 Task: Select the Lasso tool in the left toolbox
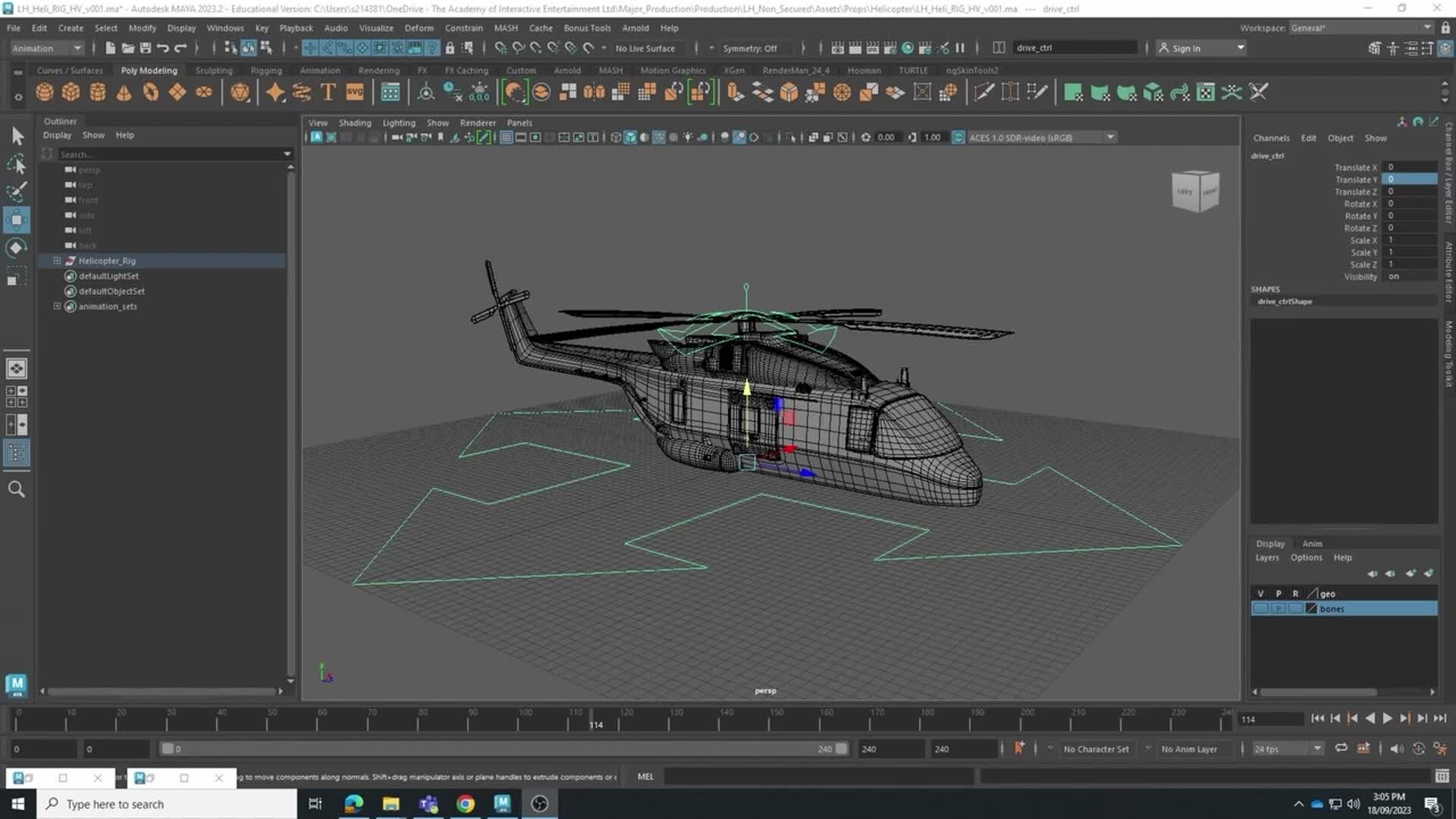(x=17, y=164)
